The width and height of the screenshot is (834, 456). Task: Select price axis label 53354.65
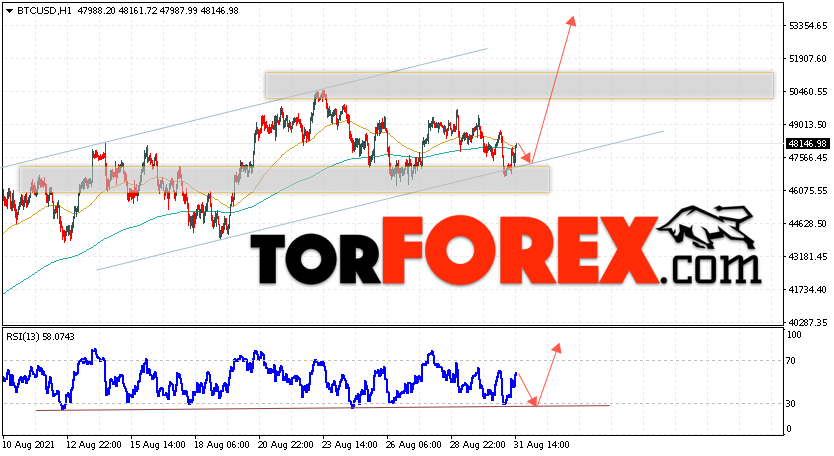(808, 26)
